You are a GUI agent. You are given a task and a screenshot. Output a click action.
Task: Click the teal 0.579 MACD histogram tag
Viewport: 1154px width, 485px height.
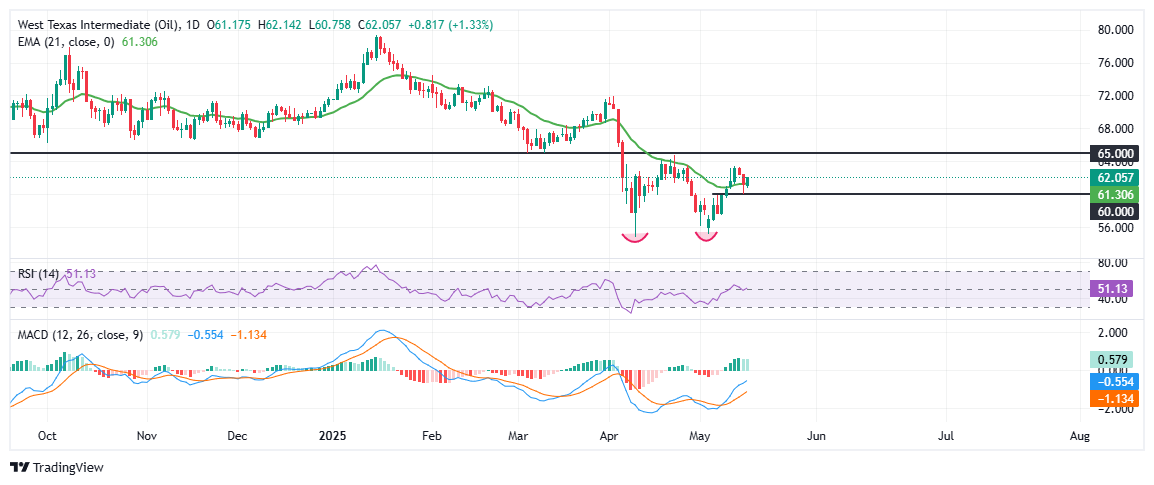coord(1116,359)
